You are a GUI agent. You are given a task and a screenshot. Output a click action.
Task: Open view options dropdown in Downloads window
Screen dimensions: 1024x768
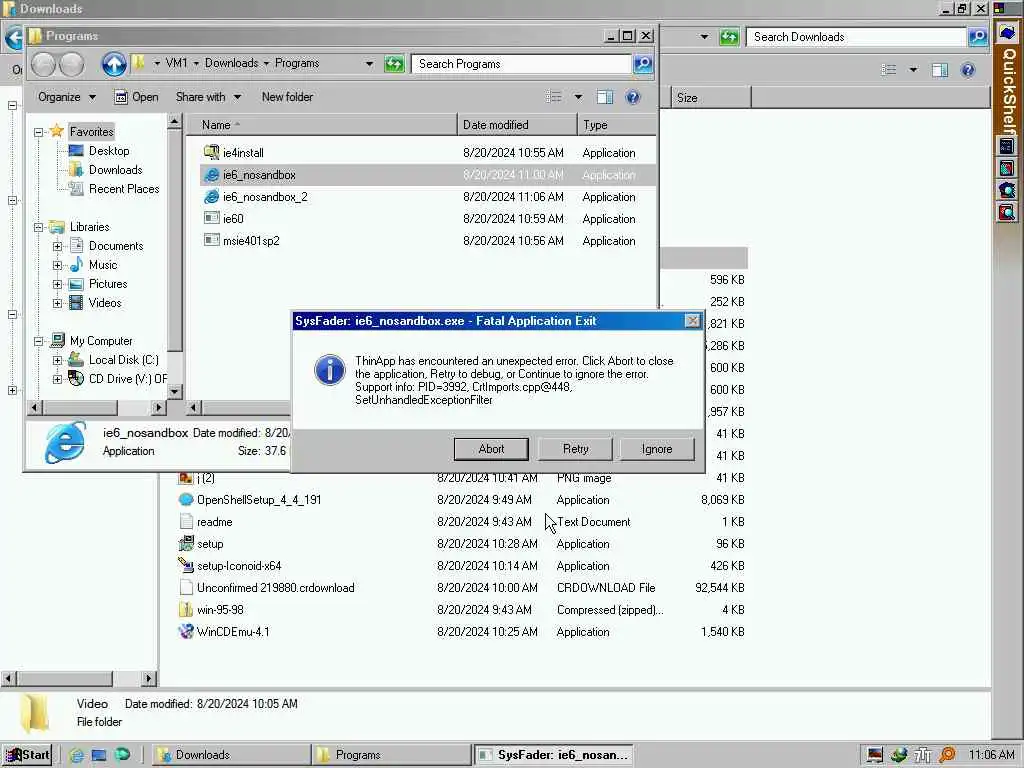click(x=913, y=70)
